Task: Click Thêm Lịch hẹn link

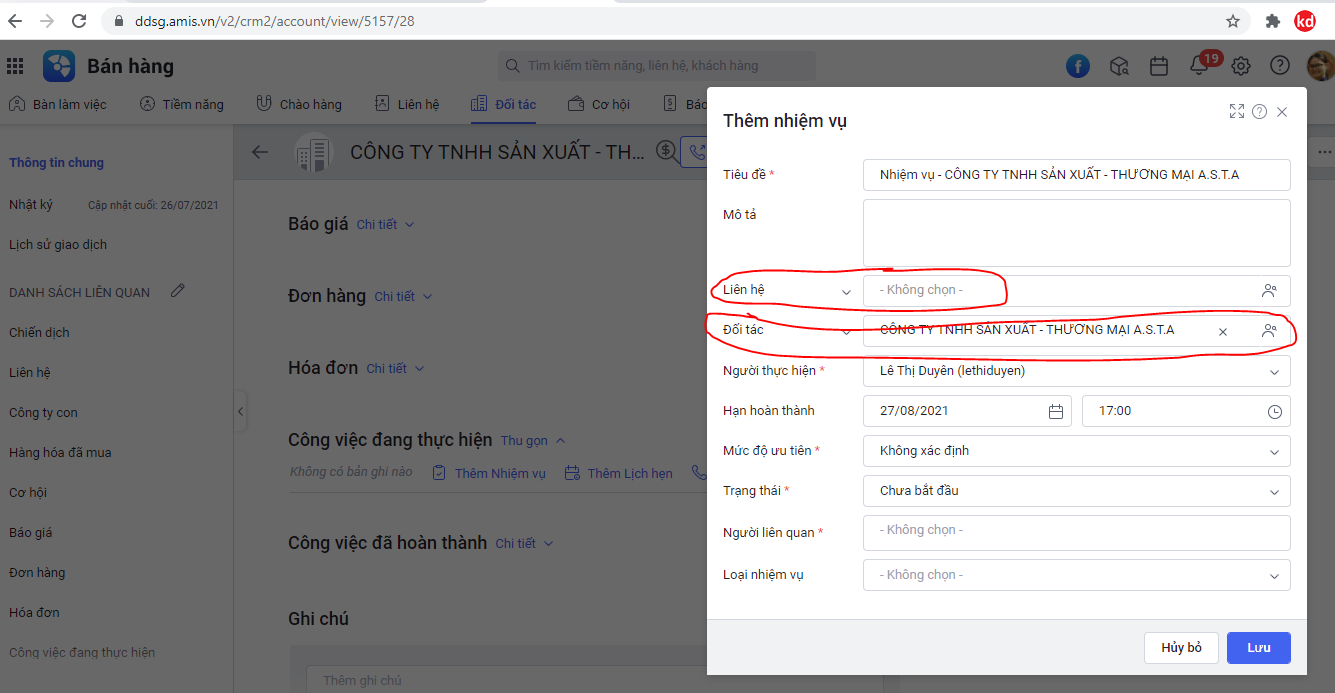Action: pyautogui.click(x=619, y=473)
